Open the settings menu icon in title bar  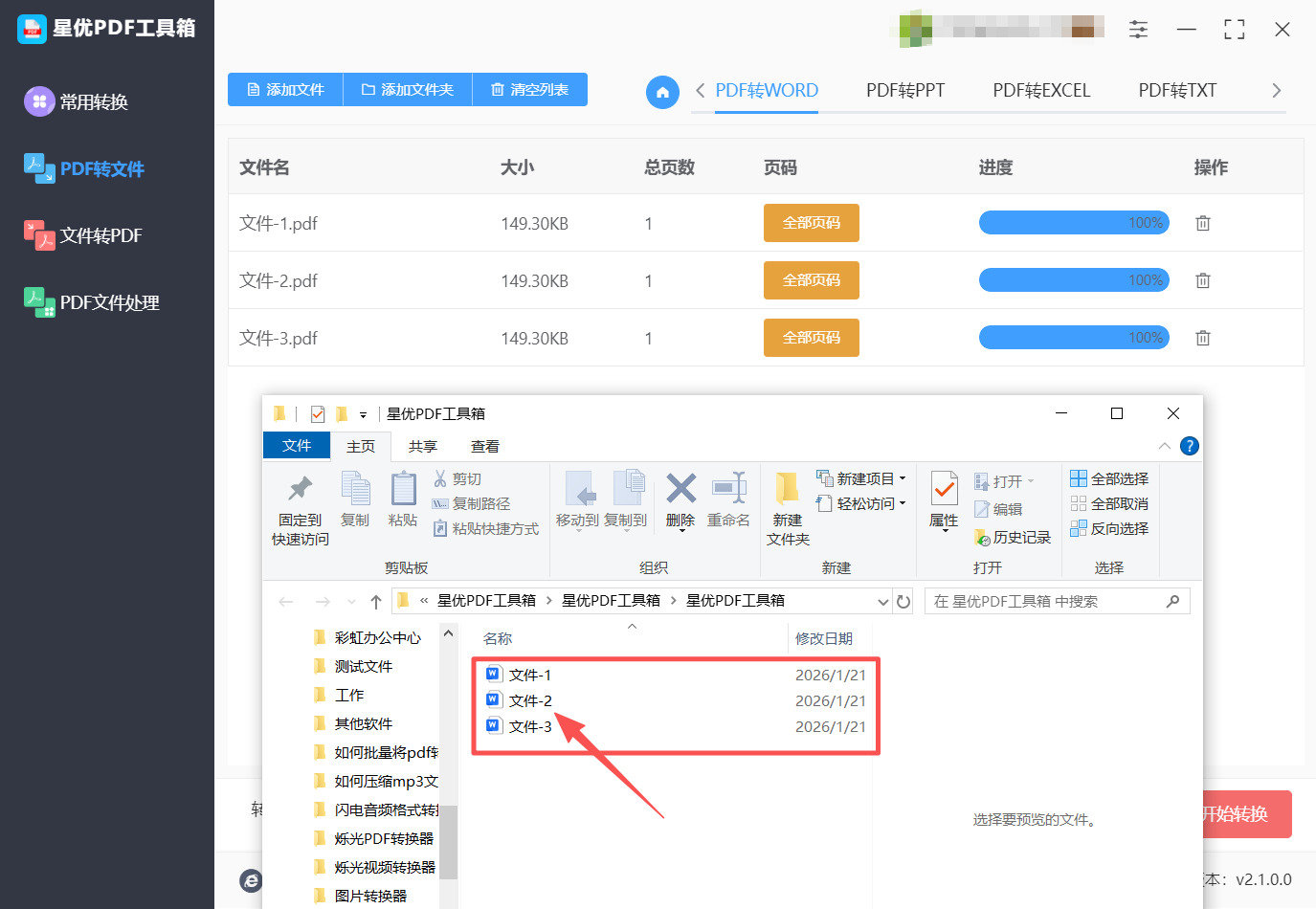click(1138, 30)
